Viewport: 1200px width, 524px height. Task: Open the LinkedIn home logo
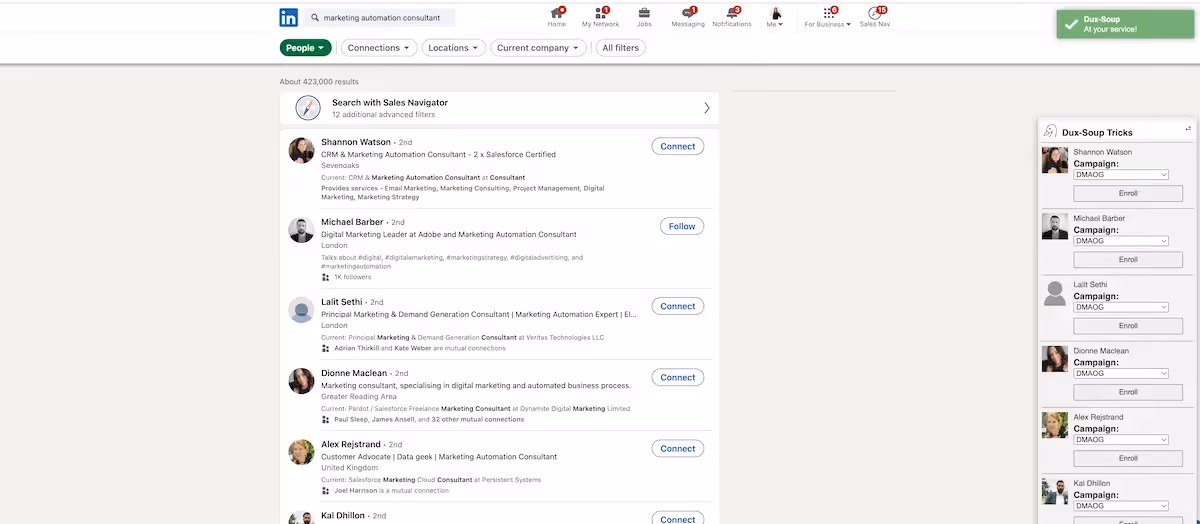[288, 17]
